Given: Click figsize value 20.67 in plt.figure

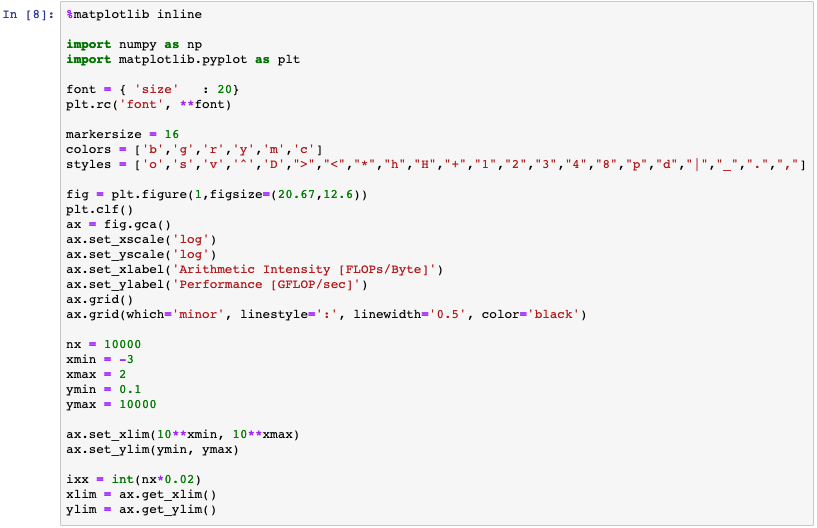Looking at the screenshot, I should click(296, 194).
